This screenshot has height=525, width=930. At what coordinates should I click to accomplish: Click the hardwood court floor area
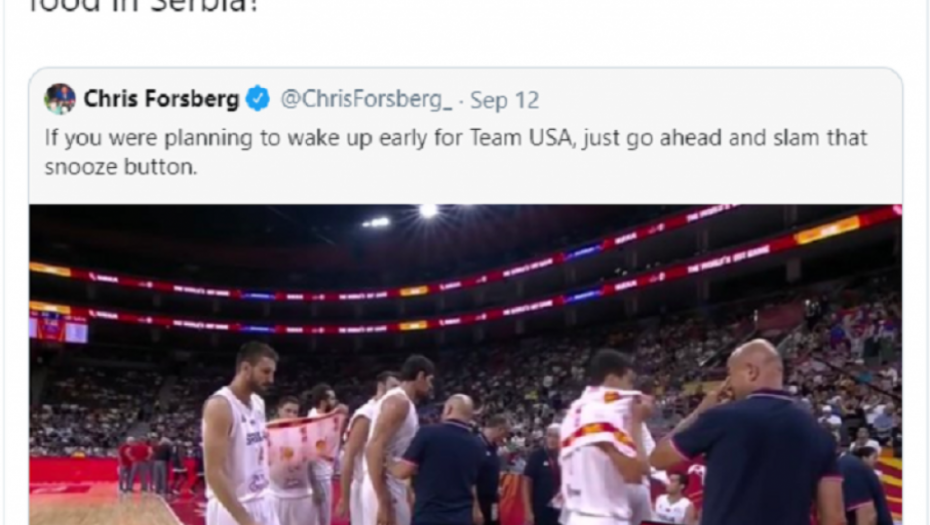point(101,503)
